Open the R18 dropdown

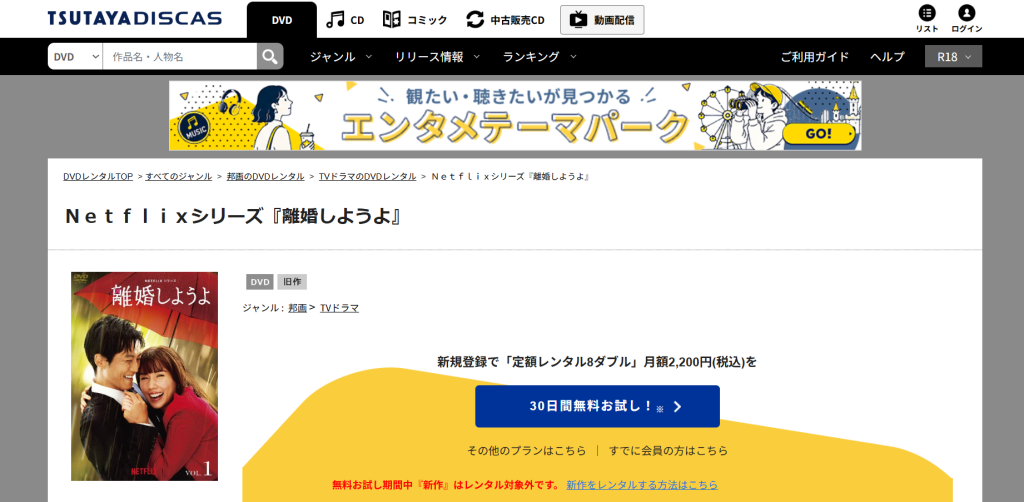click(953, 57)
